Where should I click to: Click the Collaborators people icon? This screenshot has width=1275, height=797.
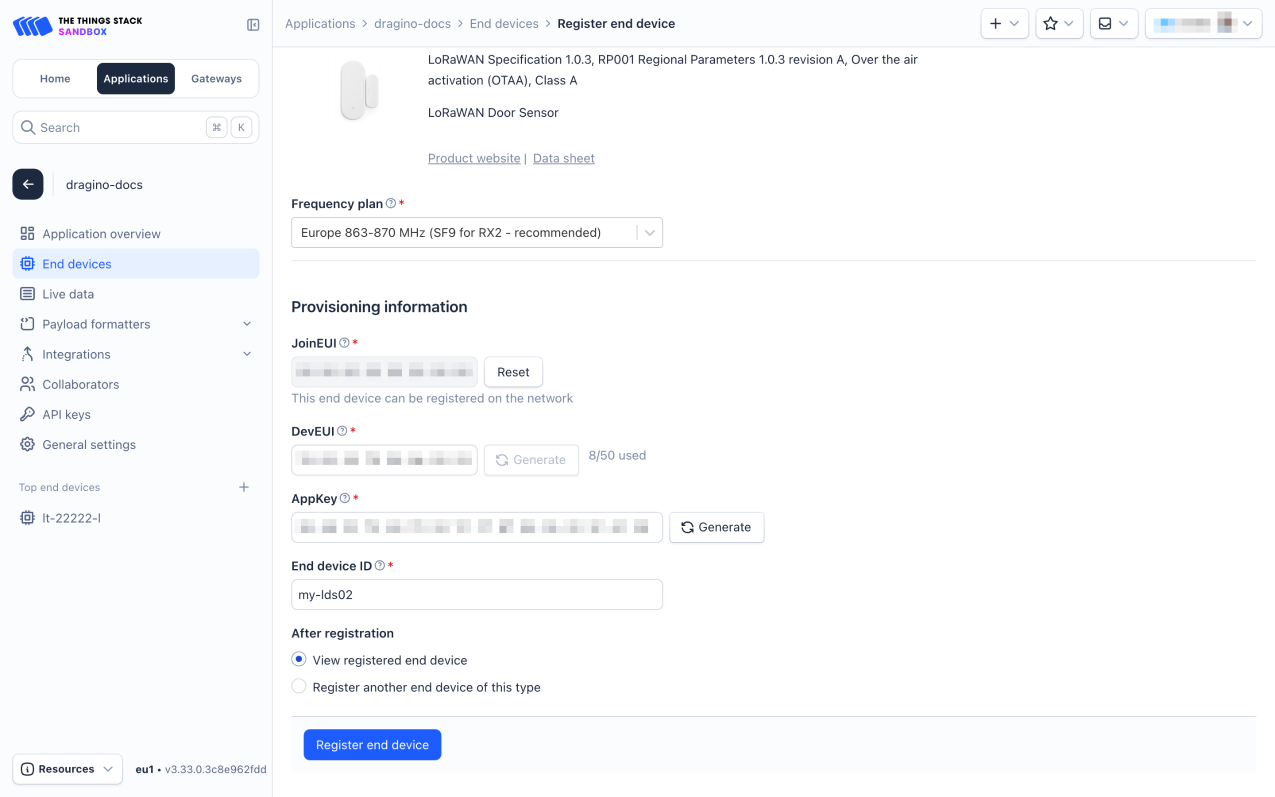tap(27, 384)
